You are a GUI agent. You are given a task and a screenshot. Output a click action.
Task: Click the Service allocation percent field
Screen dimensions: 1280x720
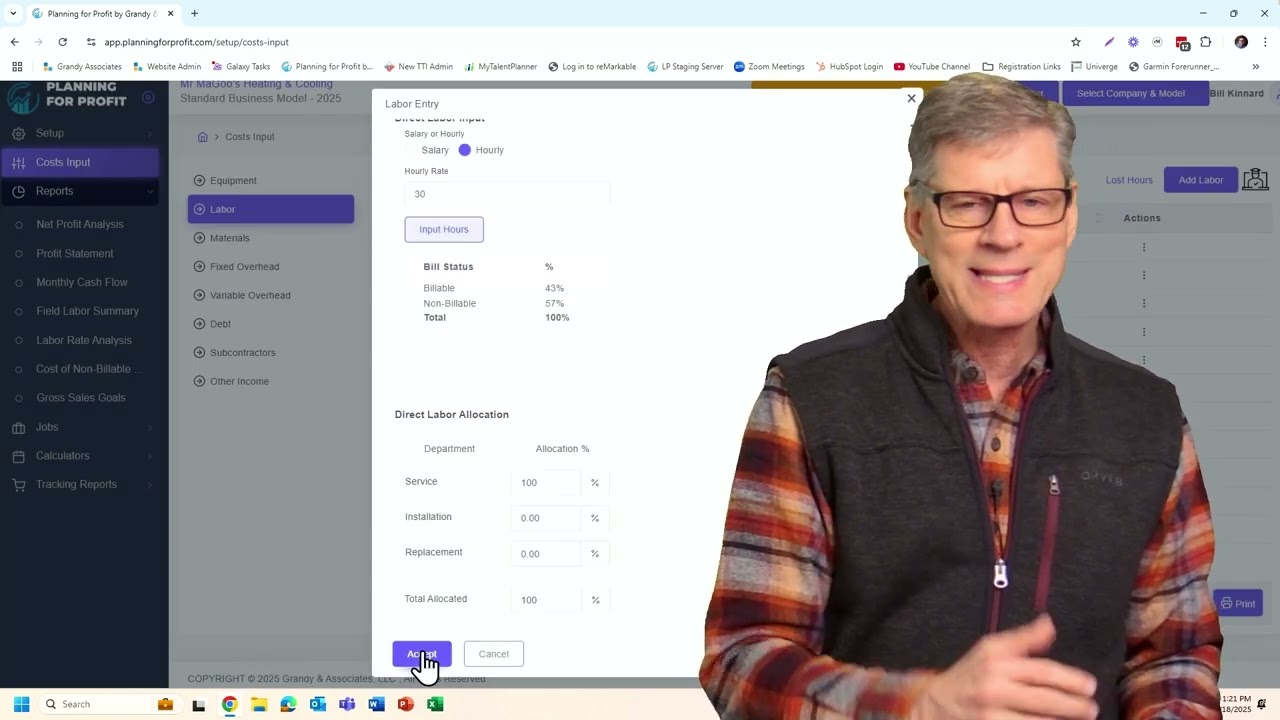coord(546,483)
